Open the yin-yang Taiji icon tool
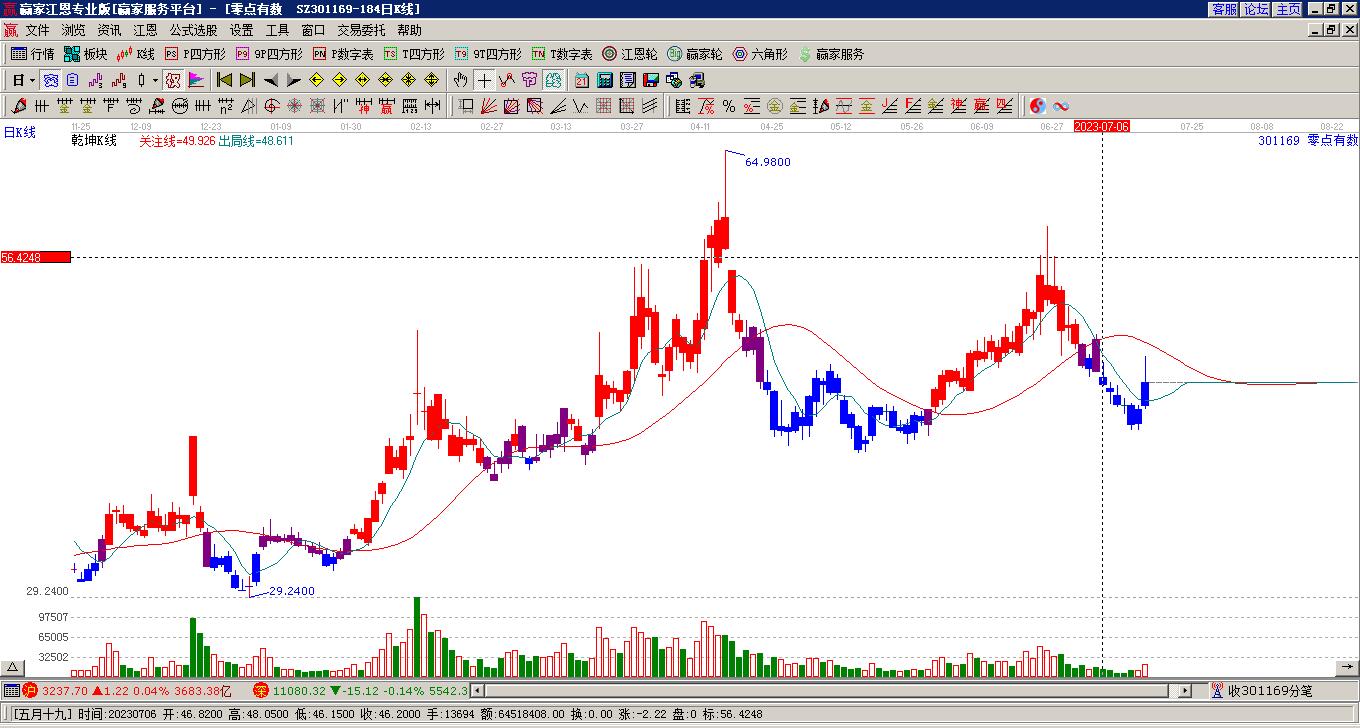 click(1038, 106)
